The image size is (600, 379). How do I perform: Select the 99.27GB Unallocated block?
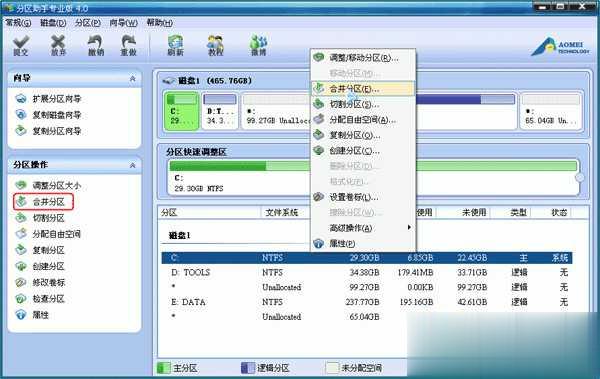tap(276, 111)
